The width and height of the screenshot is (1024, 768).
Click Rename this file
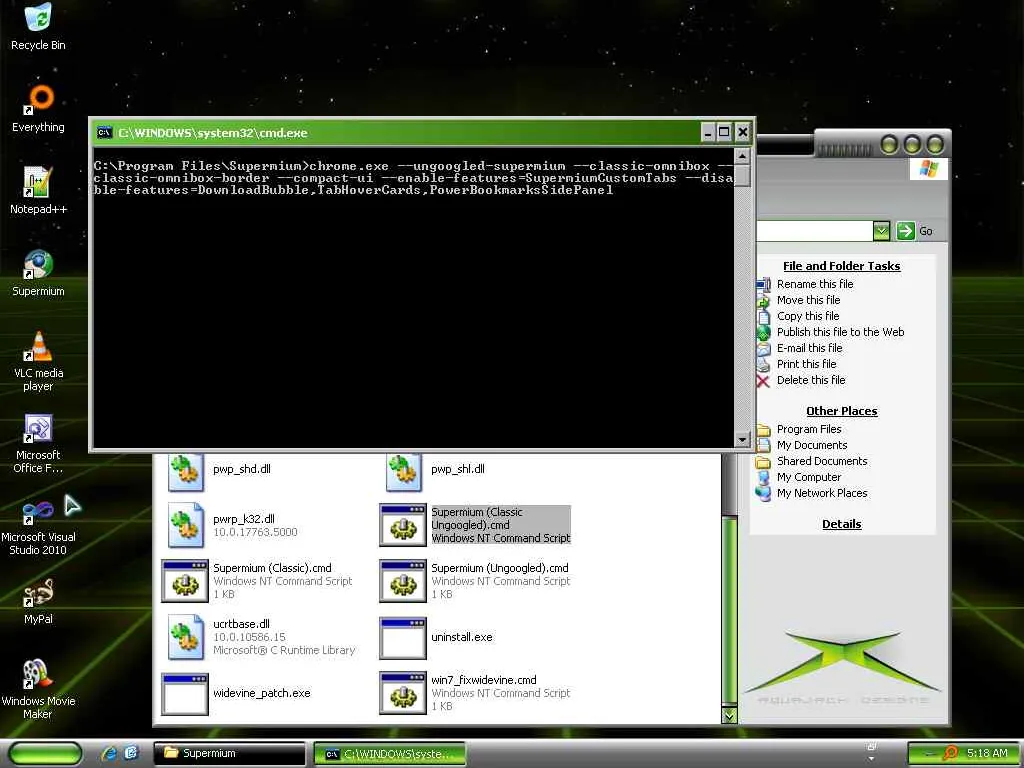point(815,284)
